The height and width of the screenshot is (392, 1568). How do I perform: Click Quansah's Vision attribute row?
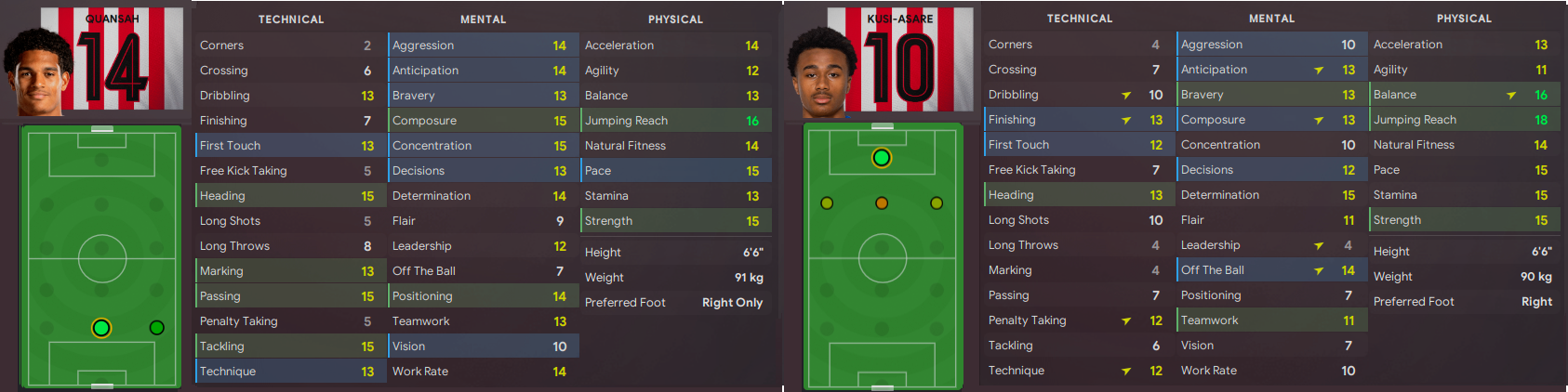(483, 346)
